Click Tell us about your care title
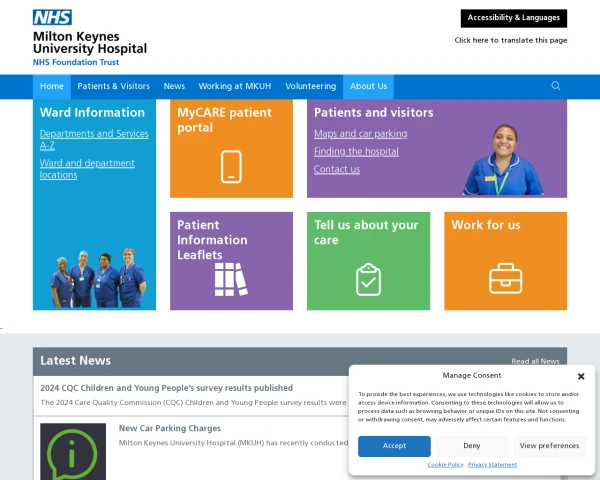Viewport: 600px width, 480px height. (366, 232)
